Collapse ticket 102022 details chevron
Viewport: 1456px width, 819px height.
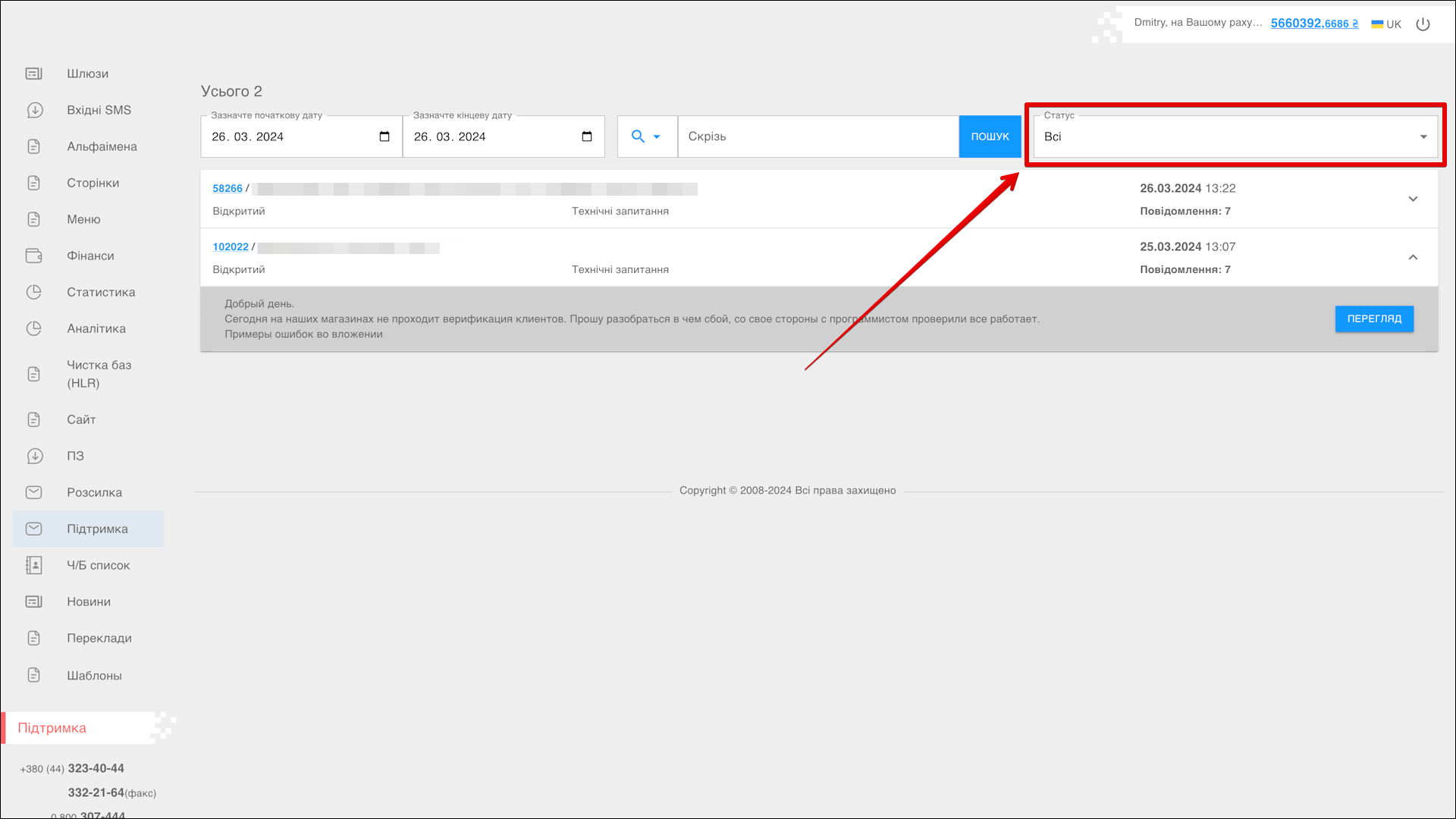click(x=1413, y=257)
